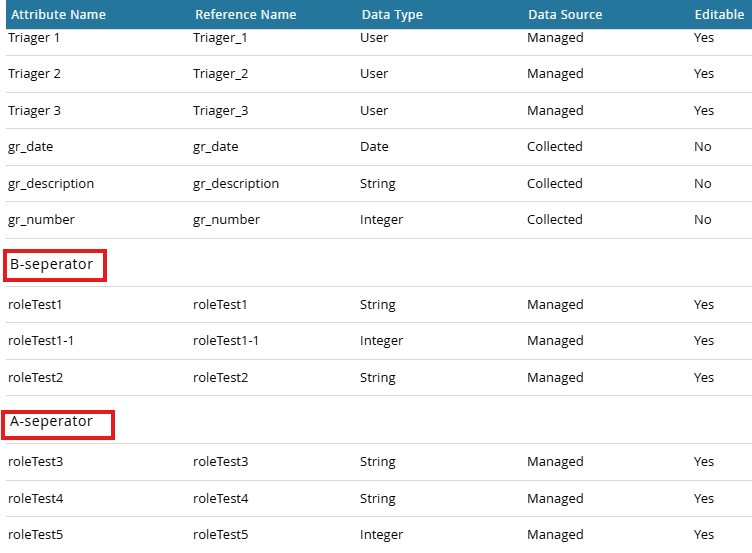Select the Triager 2 attribute name
The image size is (752, 553).
click(x=34, y=74)
